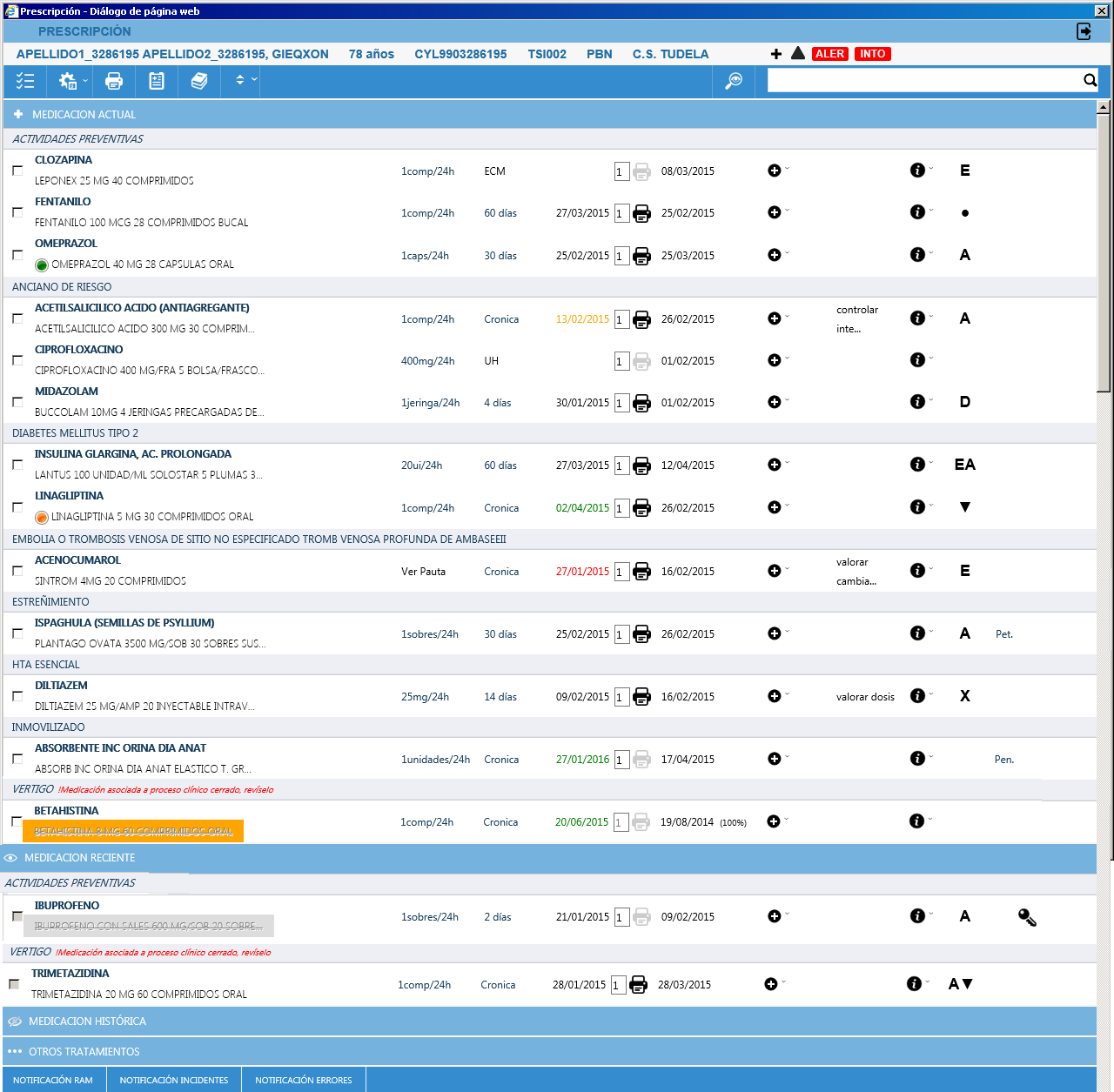Print the FENTANILO prescription
Viewport: 1114px width, 1092px height.
tap(641, 213)
